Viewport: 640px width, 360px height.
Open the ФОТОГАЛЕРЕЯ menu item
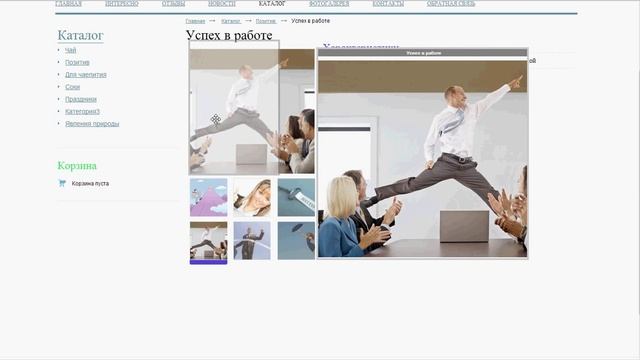coord(329,4)
